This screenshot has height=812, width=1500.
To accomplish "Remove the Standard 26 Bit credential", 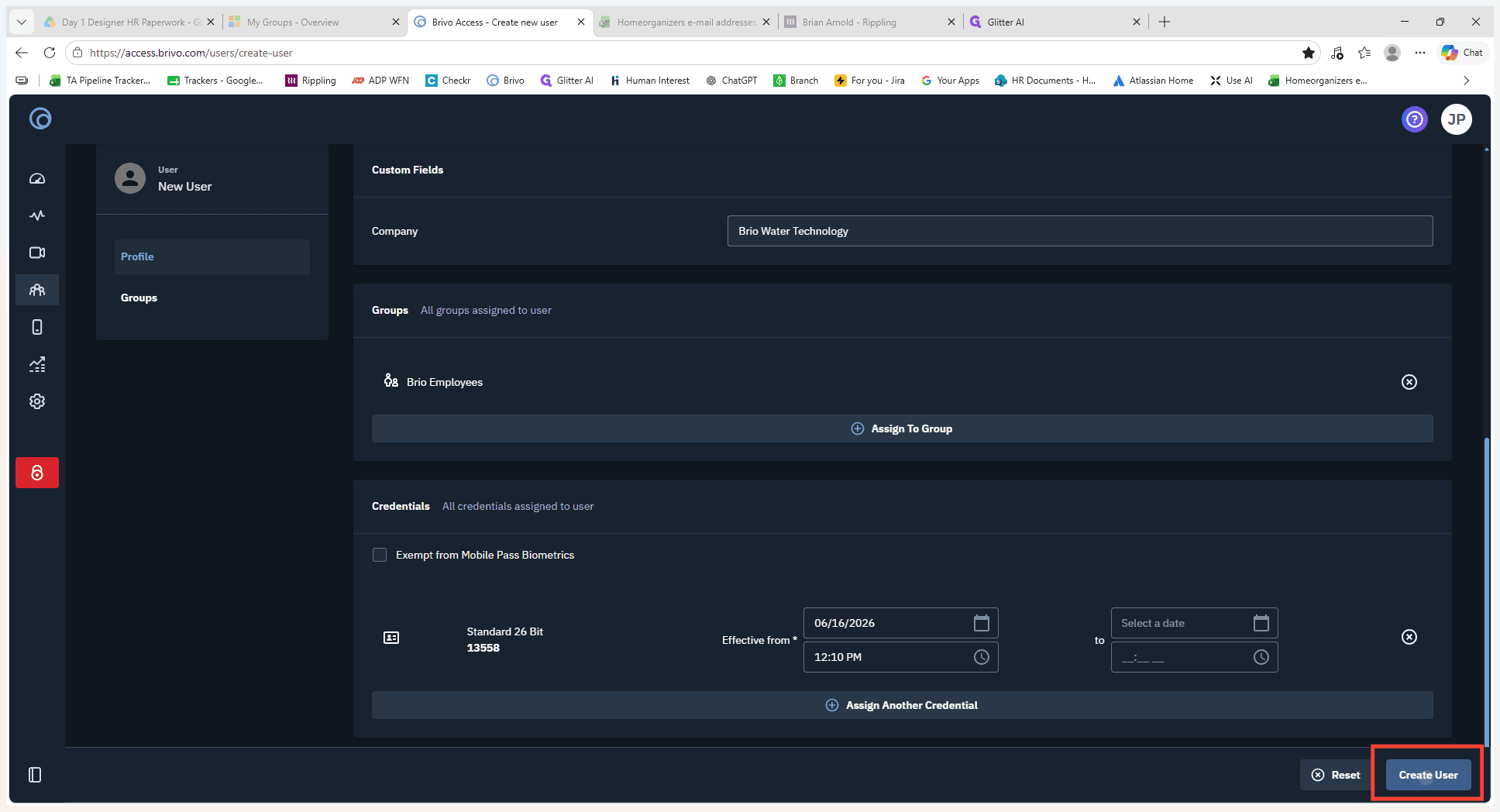I will pos(1409,637).
